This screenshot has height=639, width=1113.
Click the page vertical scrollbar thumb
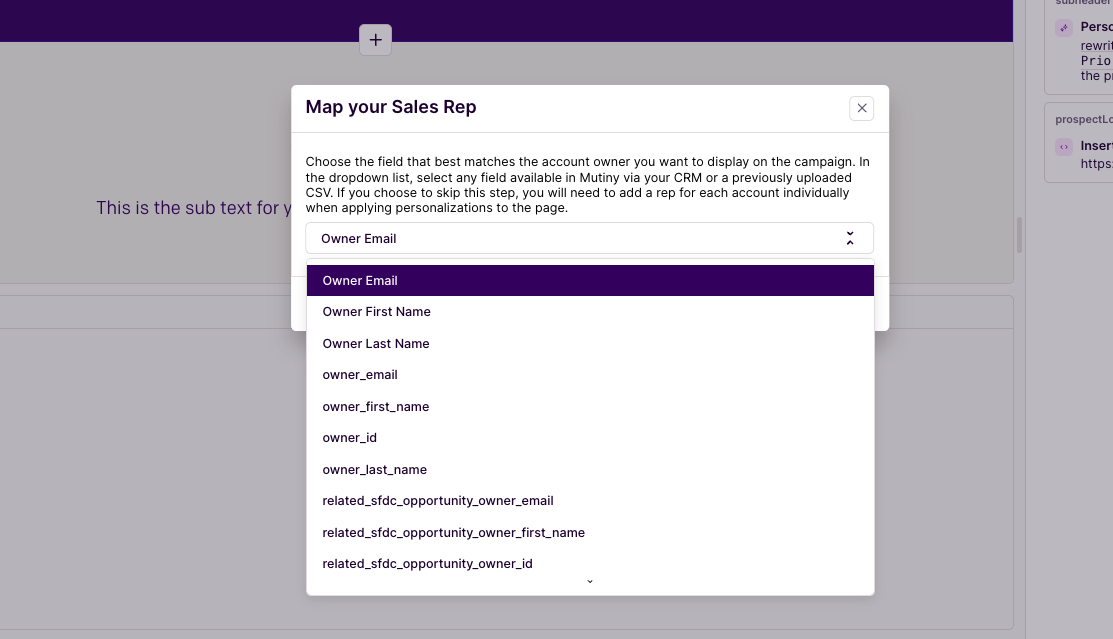click(1019, 235)
